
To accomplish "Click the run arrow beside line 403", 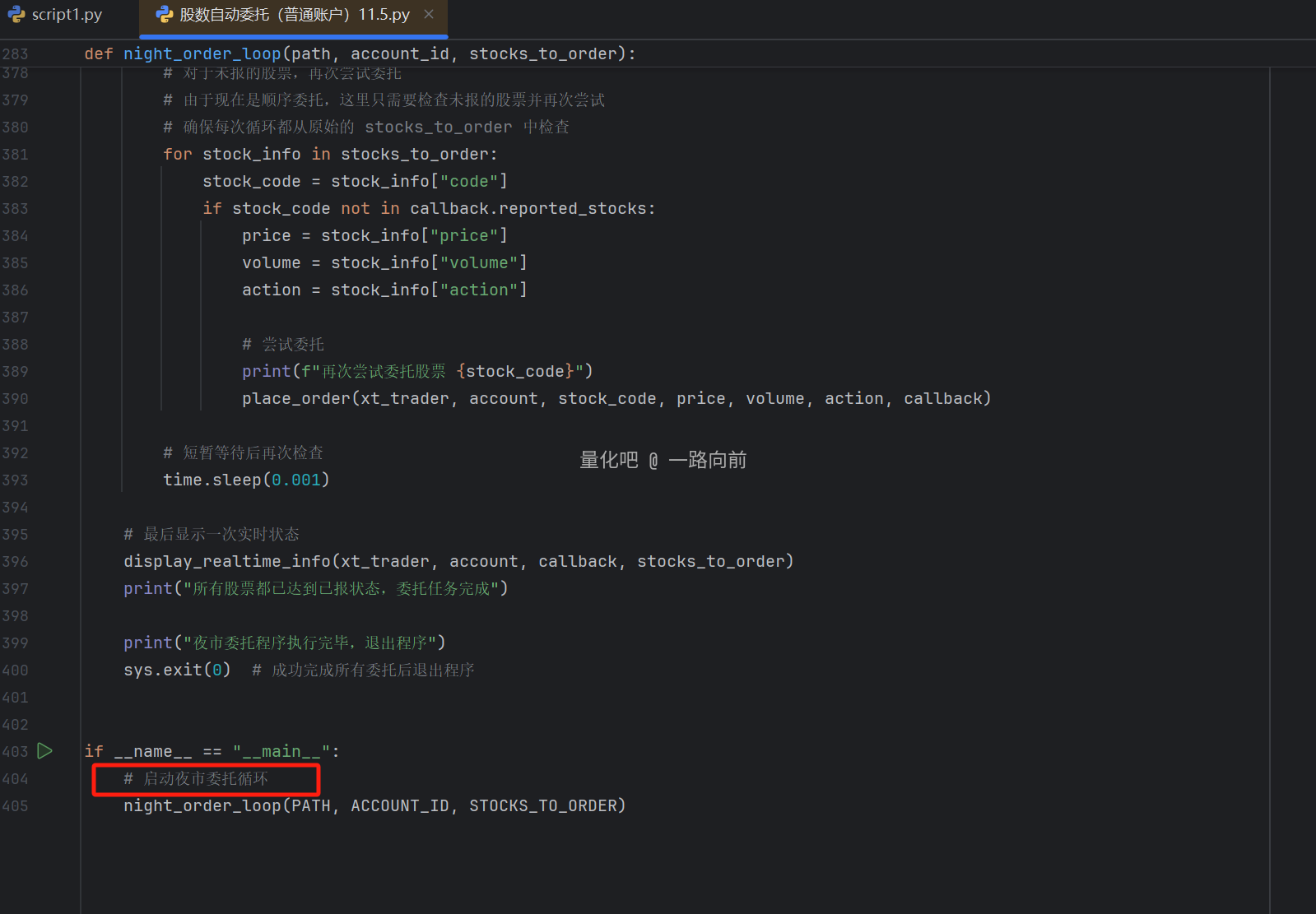I will 45,751.
